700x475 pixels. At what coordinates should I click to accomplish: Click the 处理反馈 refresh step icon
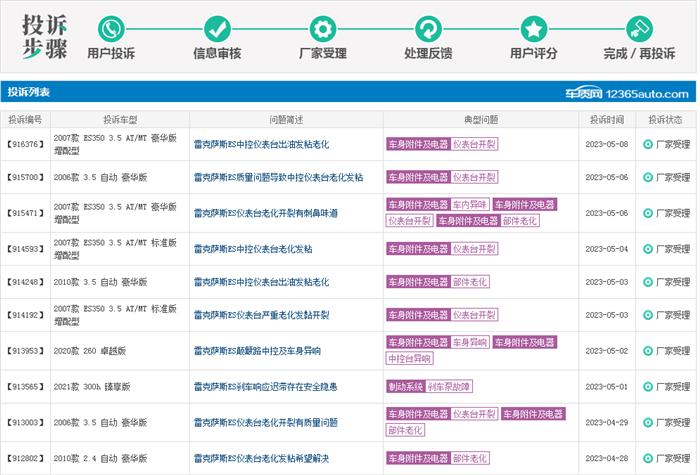point(428,29)
